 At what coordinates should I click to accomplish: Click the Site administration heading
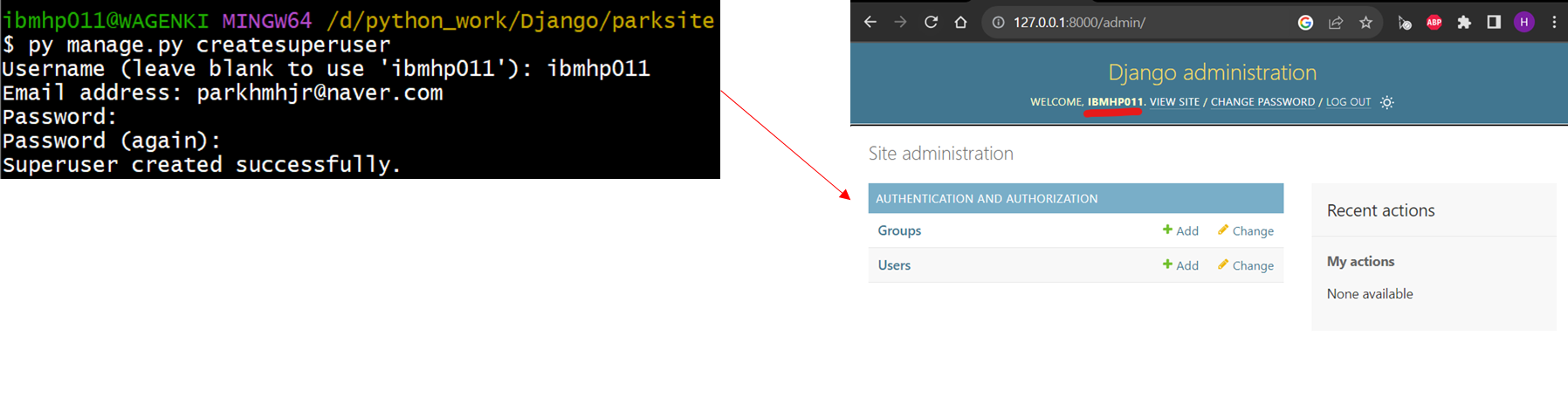[x=941, y=154]
